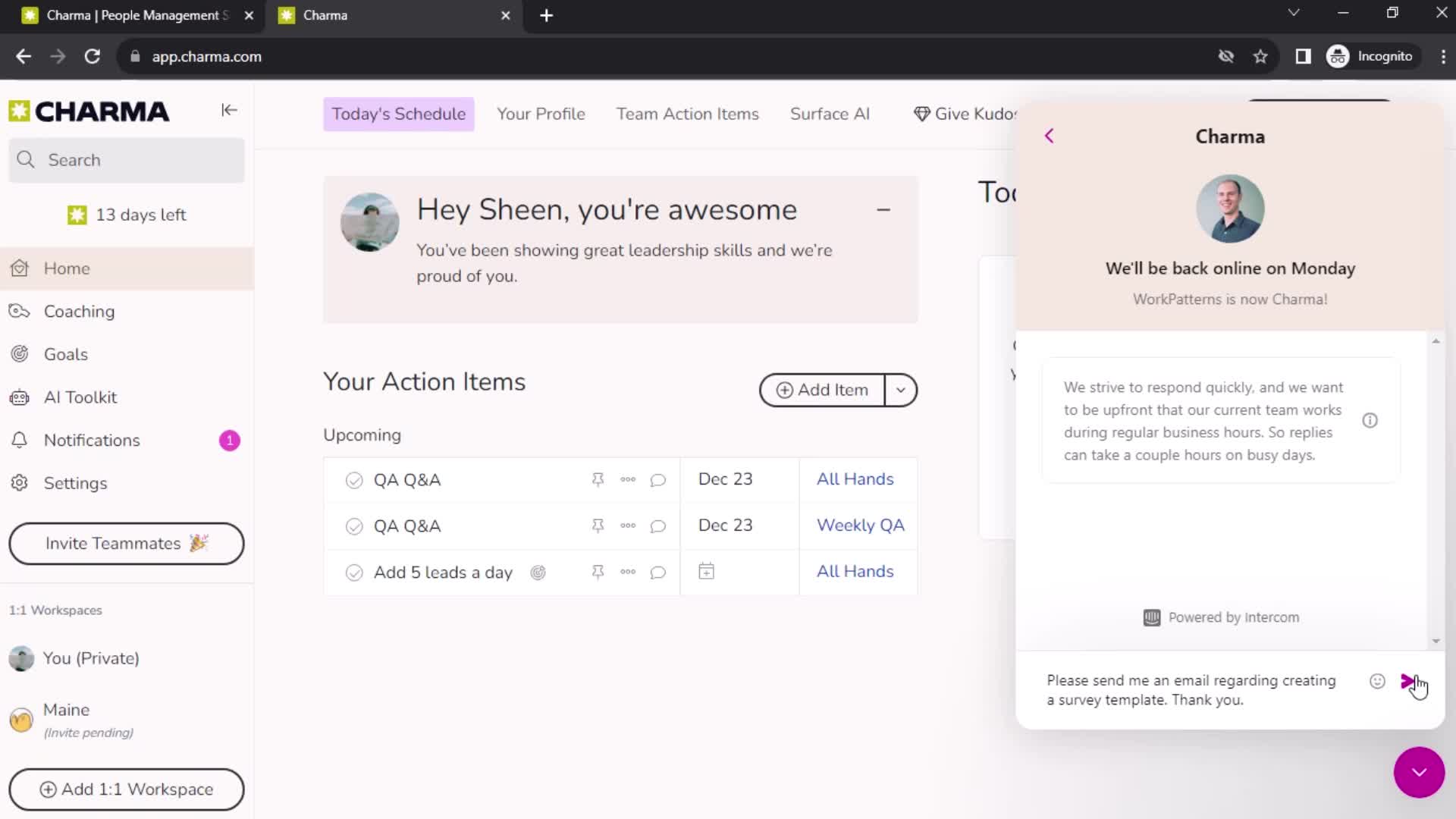Close the Intercom chat launcher
This screenshot has width=1456, height=819.
(x=1419, y=772)
